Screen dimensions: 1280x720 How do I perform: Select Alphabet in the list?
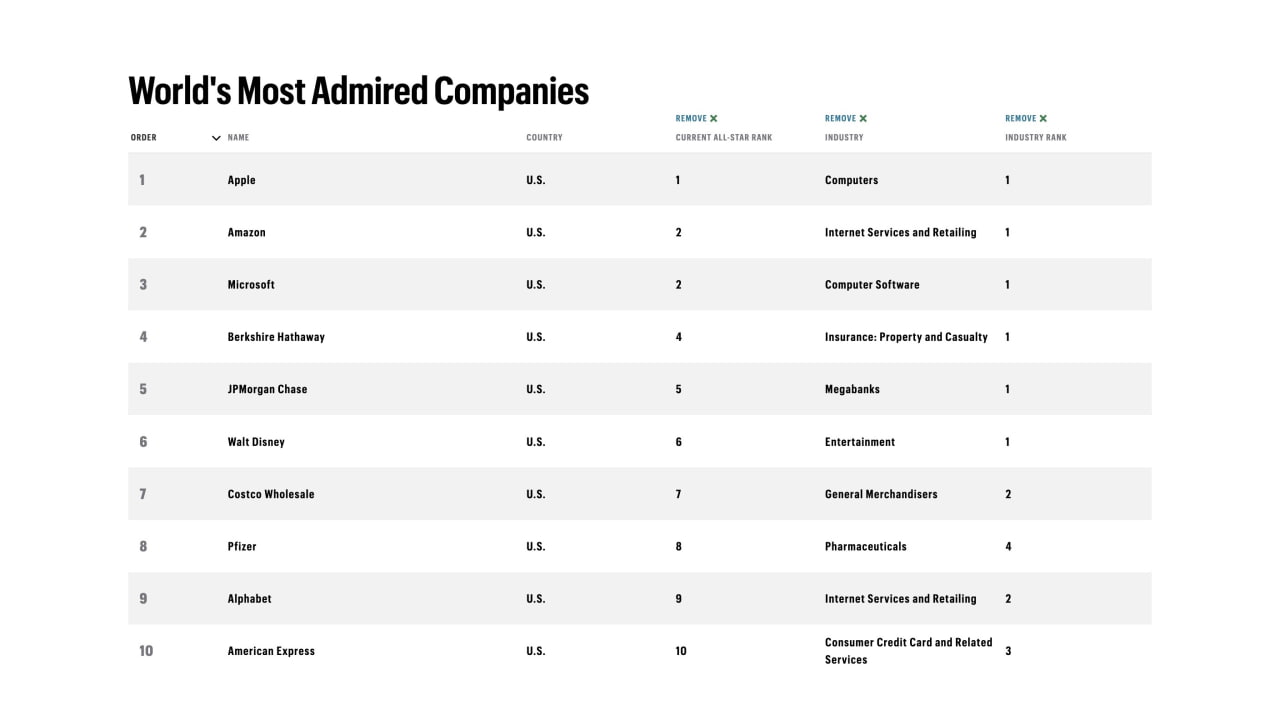click(249, 599)
